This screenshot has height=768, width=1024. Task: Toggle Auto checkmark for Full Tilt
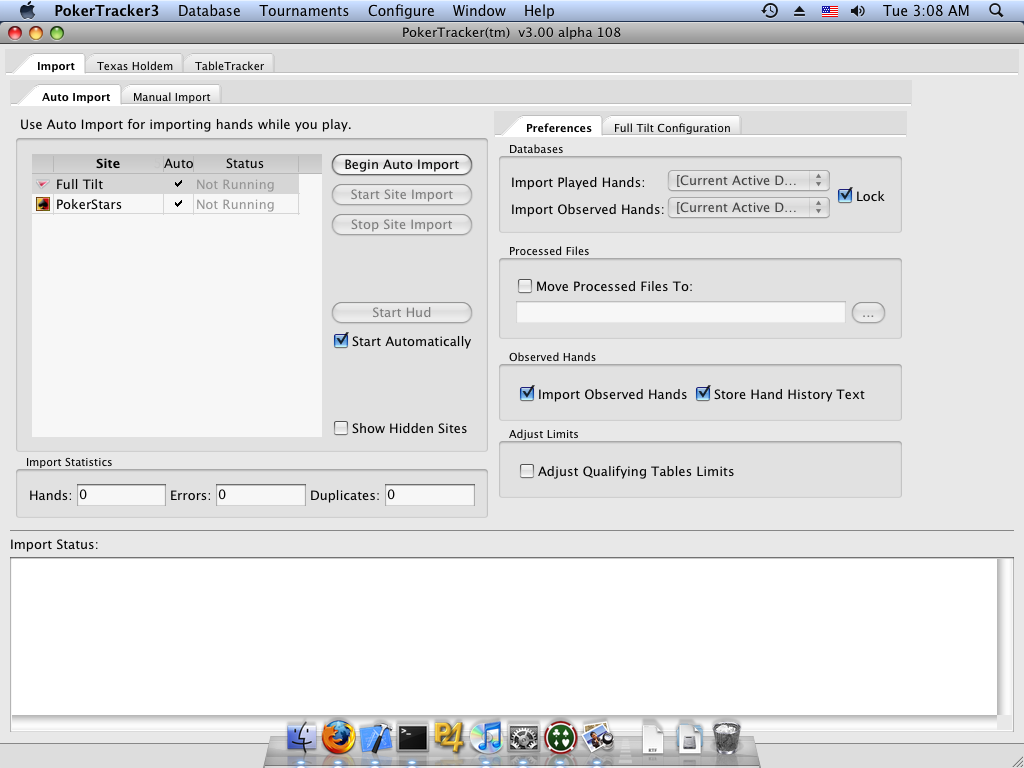pos(178,184)
